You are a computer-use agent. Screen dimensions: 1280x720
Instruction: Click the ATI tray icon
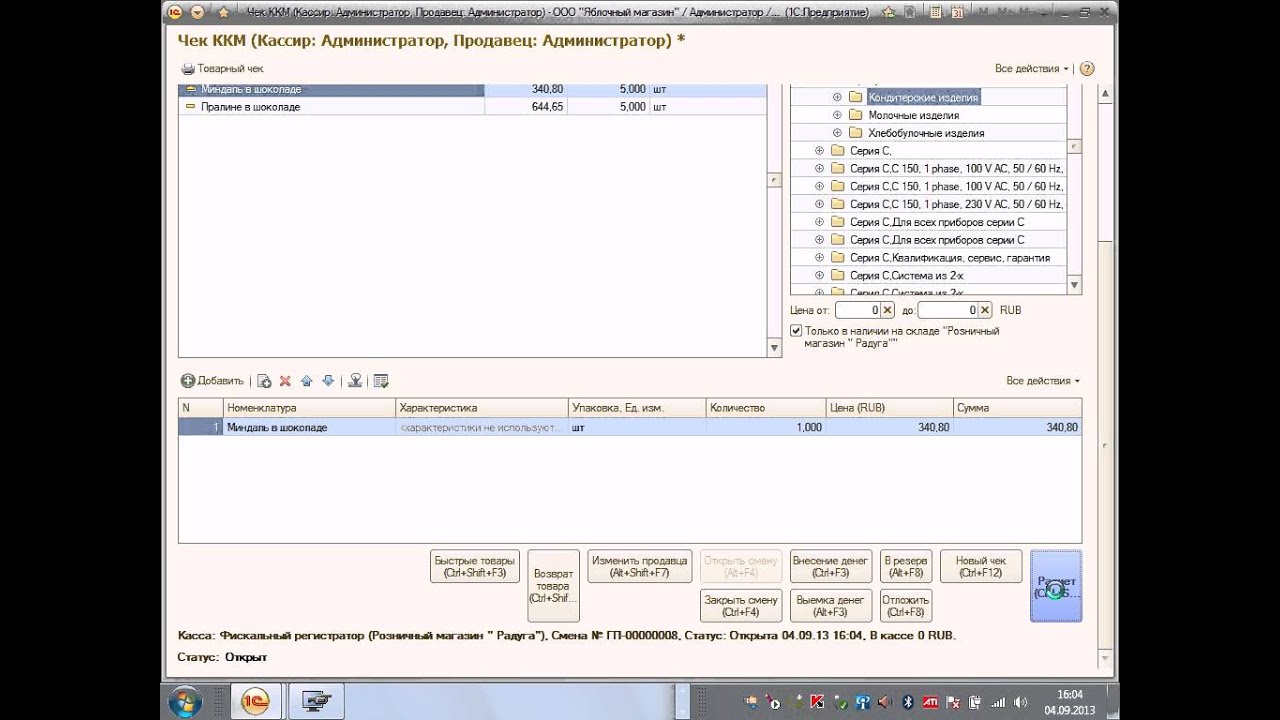point(930,702)
